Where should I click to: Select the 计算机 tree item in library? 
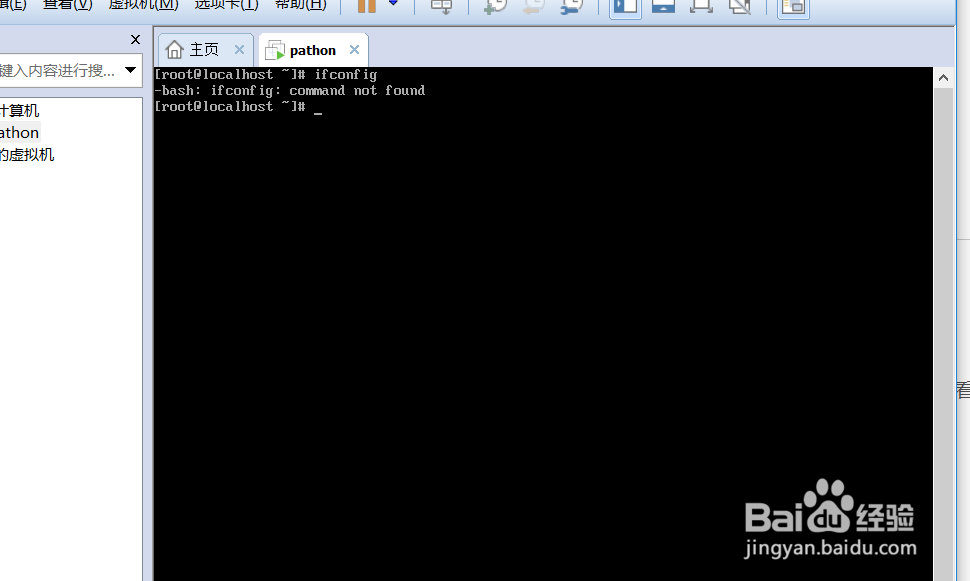click(20, 111)
